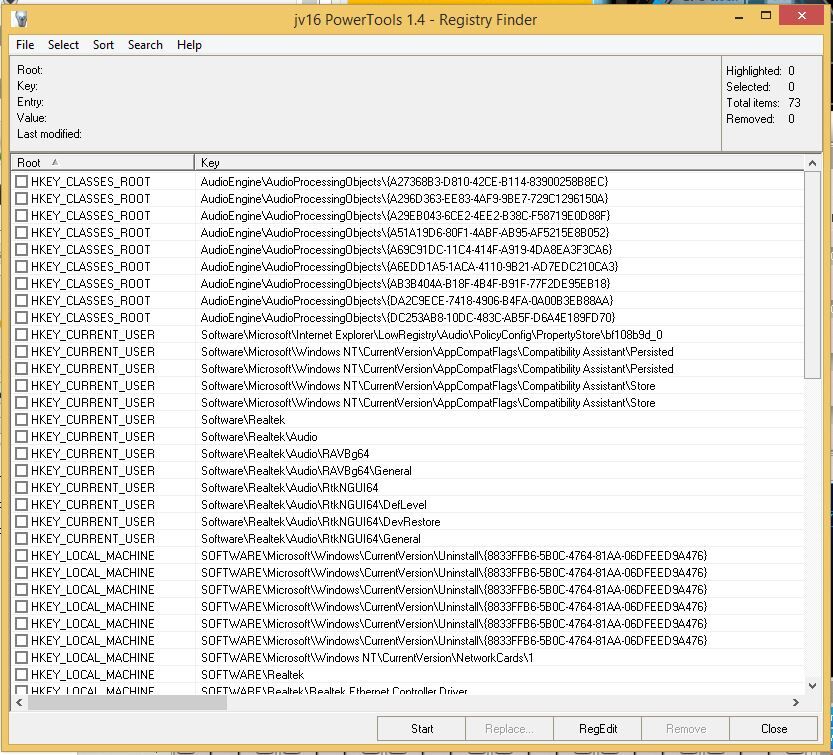Open the Select menu
The height and width of the screenshot is (755, 833).
pos(63,45)
